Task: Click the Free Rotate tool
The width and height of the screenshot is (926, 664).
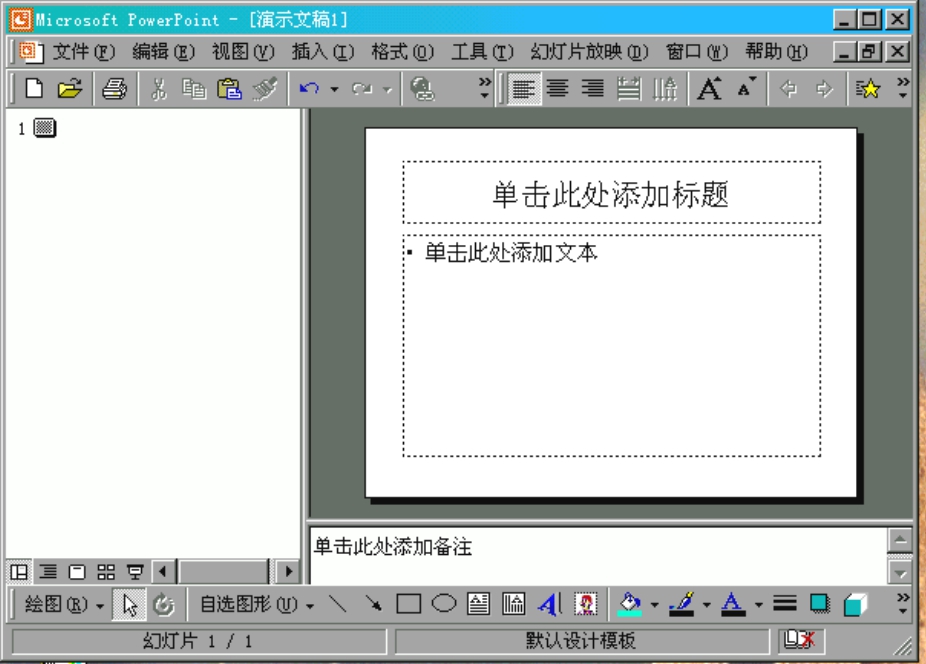Action: pos(164,604)
